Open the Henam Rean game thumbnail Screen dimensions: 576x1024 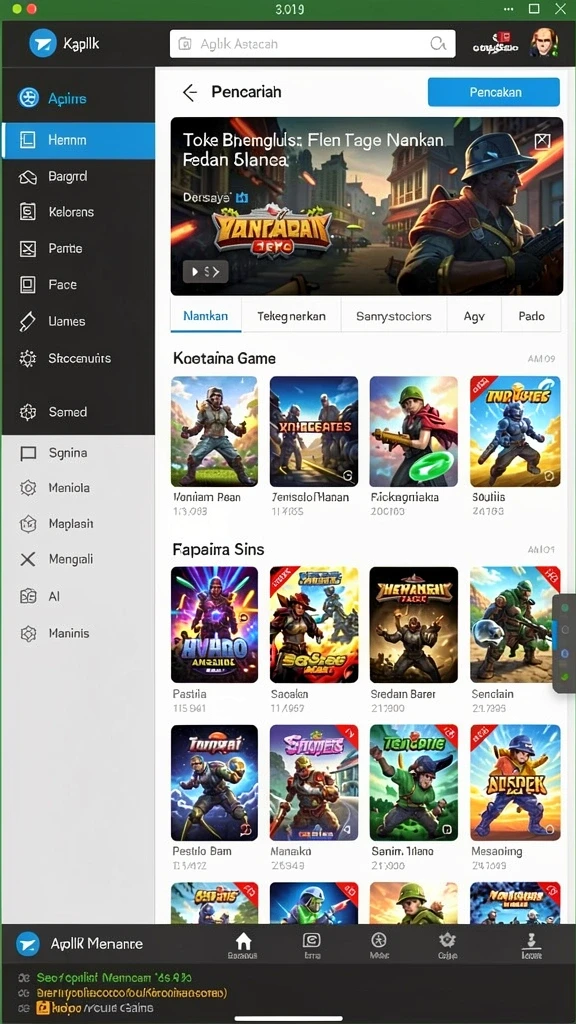pos(214,431)
